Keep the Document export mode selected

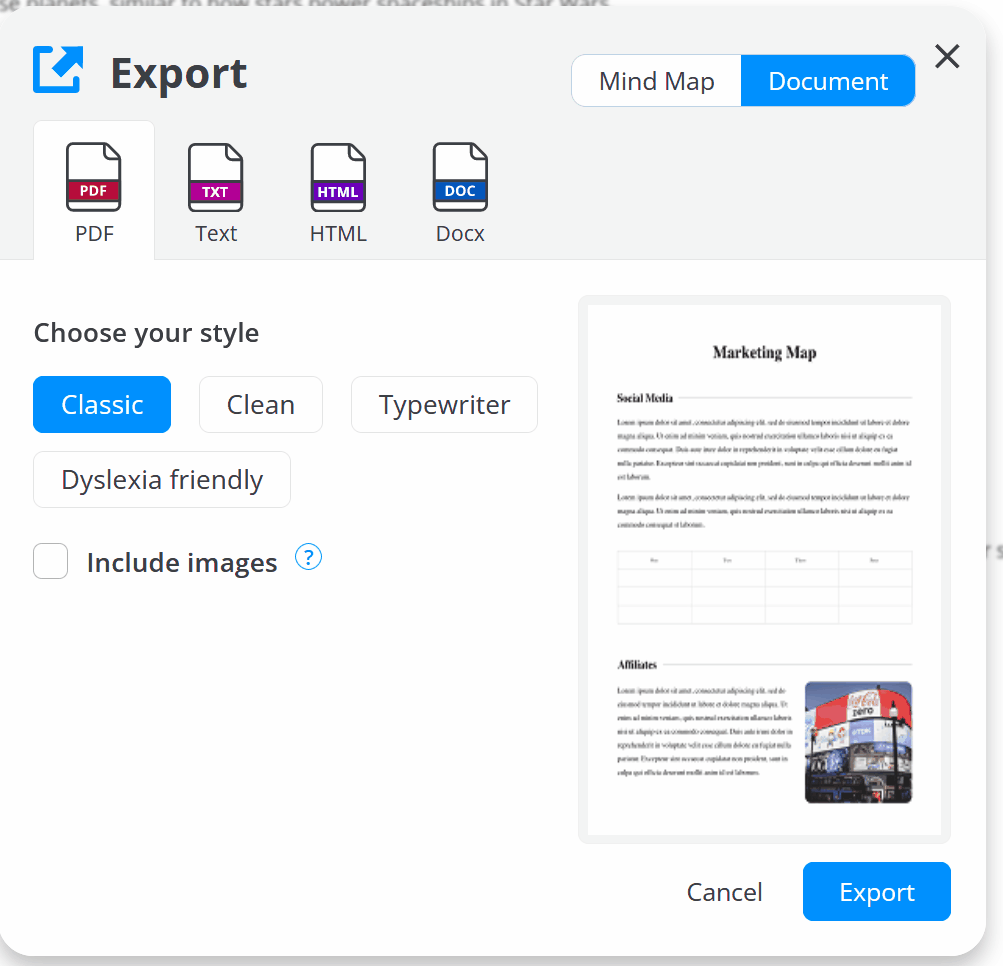coord(827,80)
